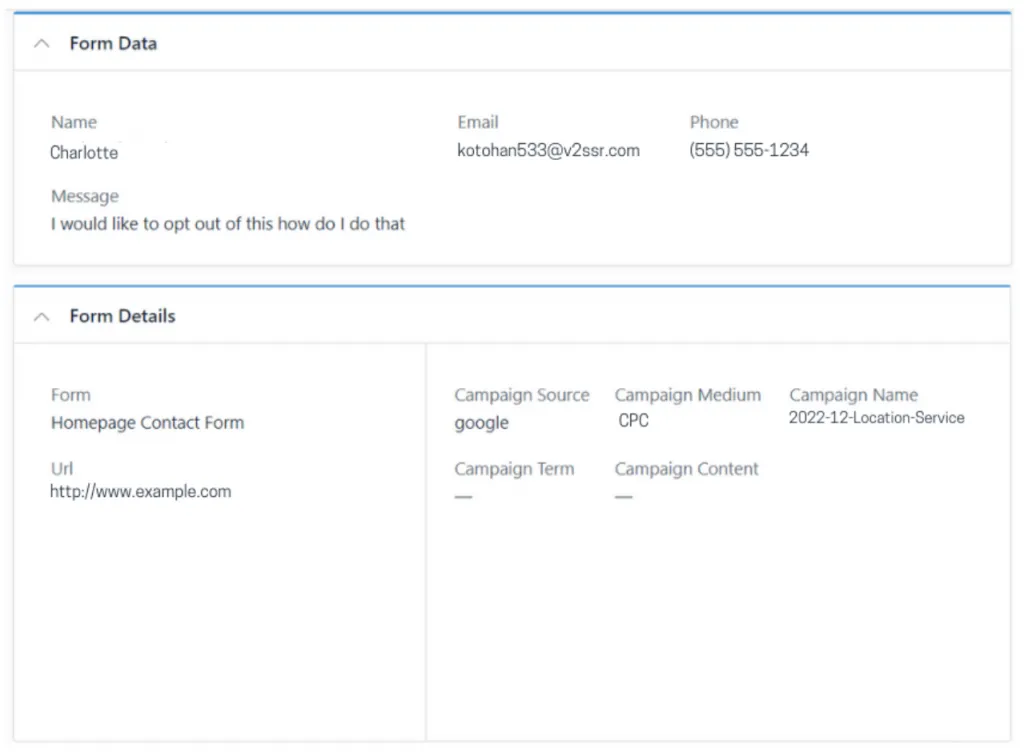
Task: Select the opt out message text
Action: (228, 224)
